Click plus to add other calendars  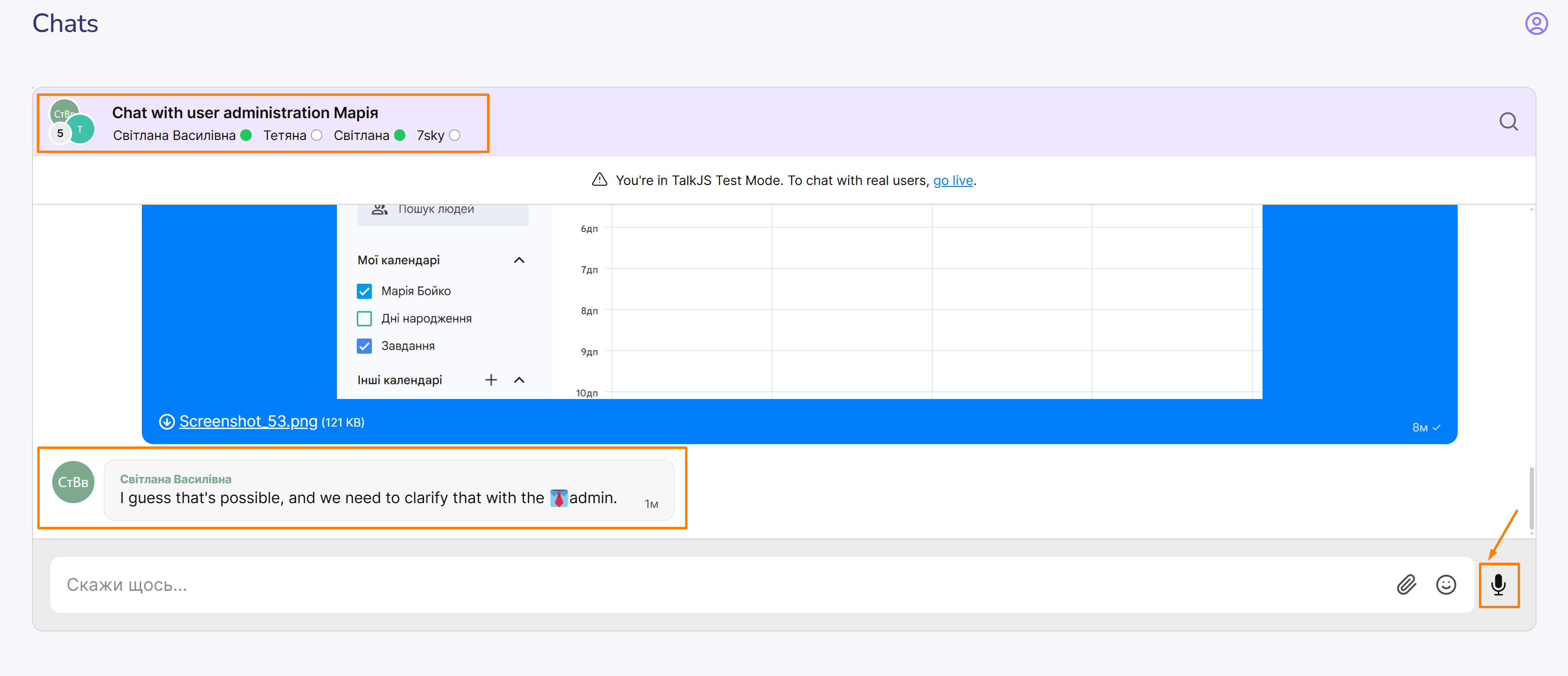click(490, 380)
